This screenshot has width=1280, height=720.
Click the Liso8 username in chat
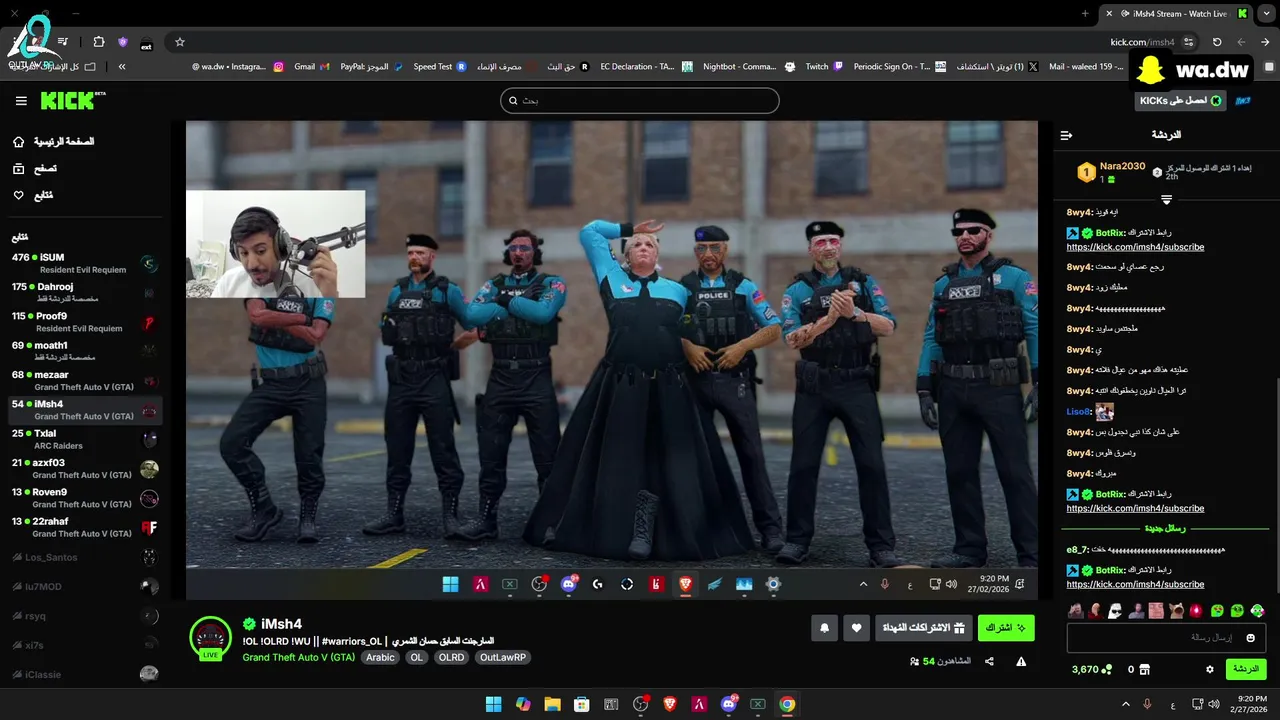[x=1077, y=412]
